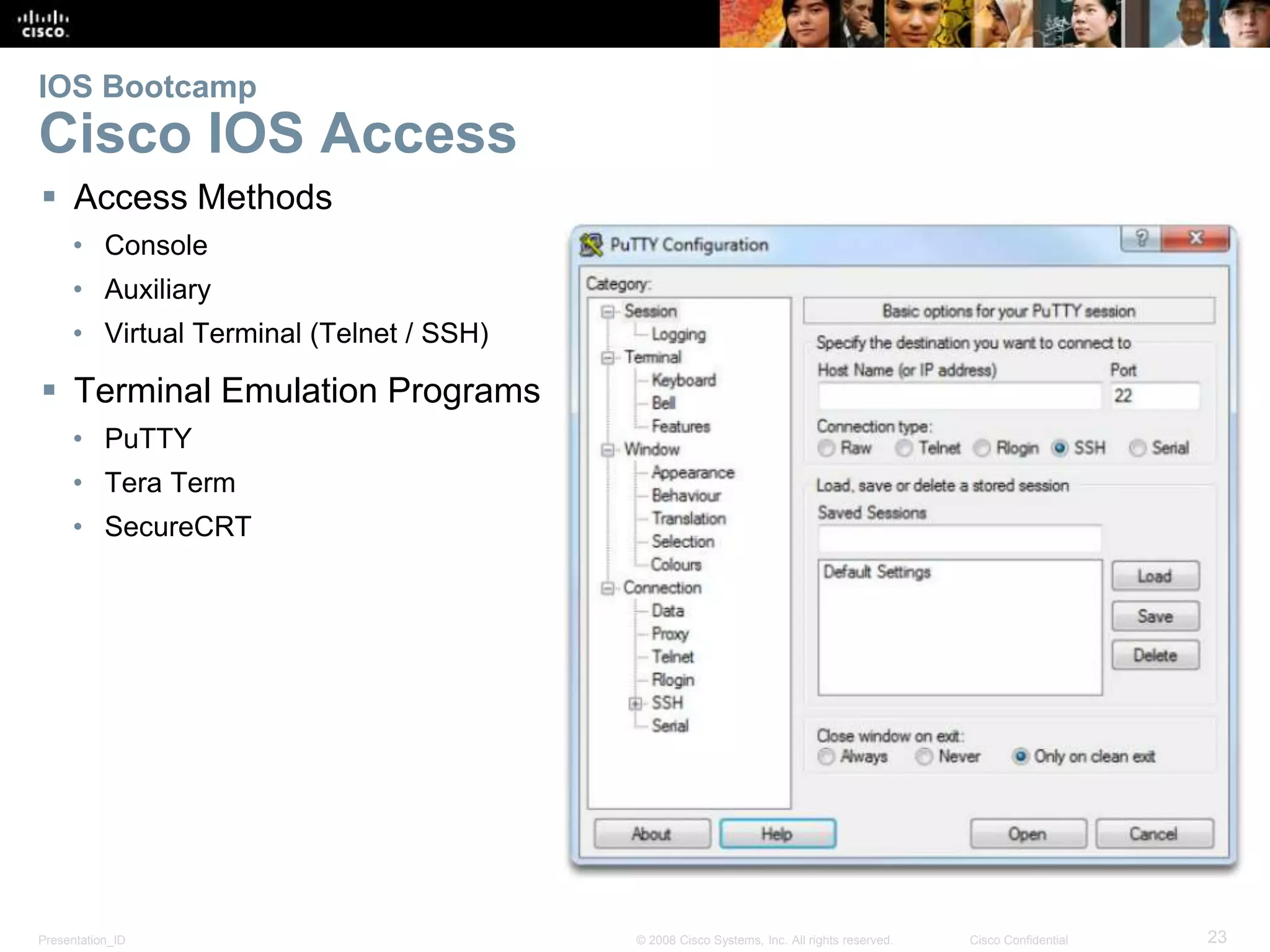Click the Cancel button
1270x952 pixels.
(1154, 834)
